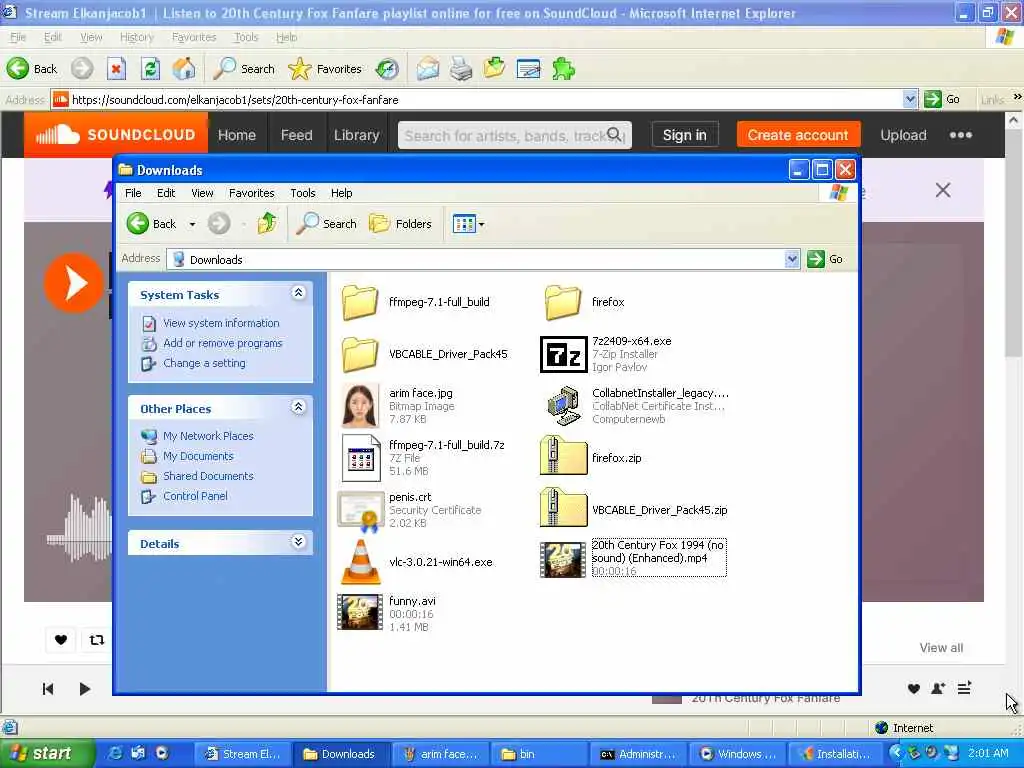Click the previous track control in player bar
1024x768 pixels.
pyautogui.click(x=48, y=689)
